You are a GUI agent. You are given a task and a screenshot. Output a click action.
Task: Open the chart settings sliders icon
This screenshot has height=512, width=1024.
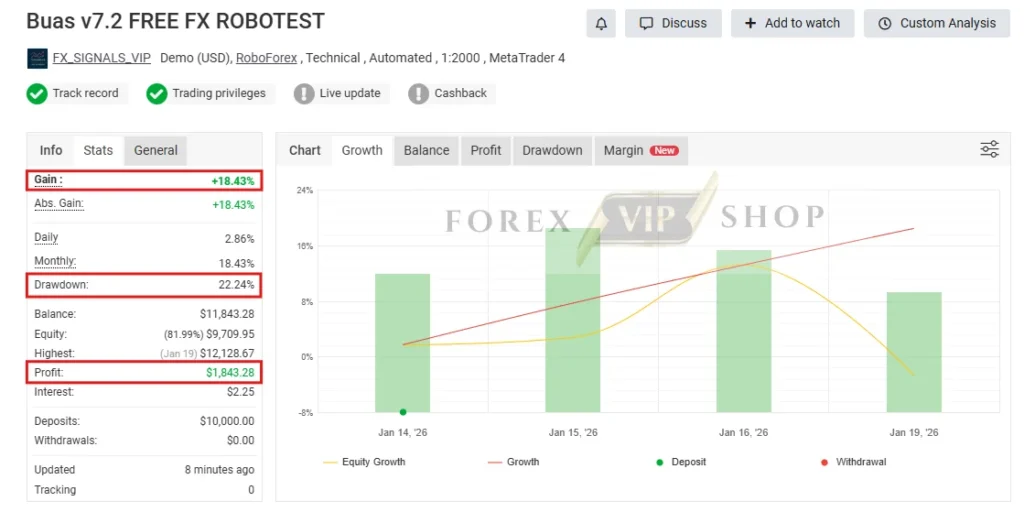(989, 150)
